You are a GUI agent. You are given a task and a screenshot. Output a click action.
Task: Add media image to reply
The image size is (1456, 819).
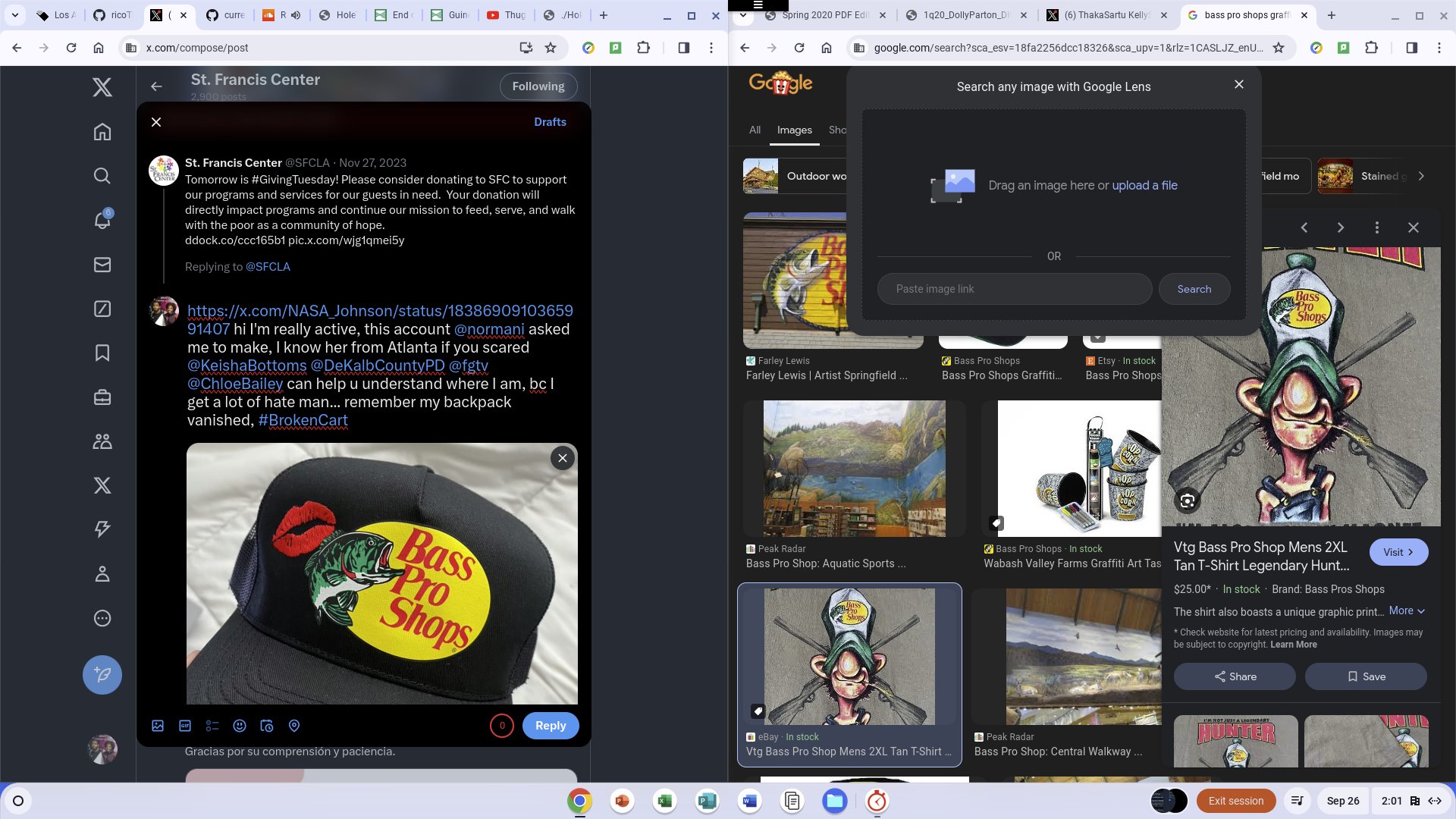(158, 726)
